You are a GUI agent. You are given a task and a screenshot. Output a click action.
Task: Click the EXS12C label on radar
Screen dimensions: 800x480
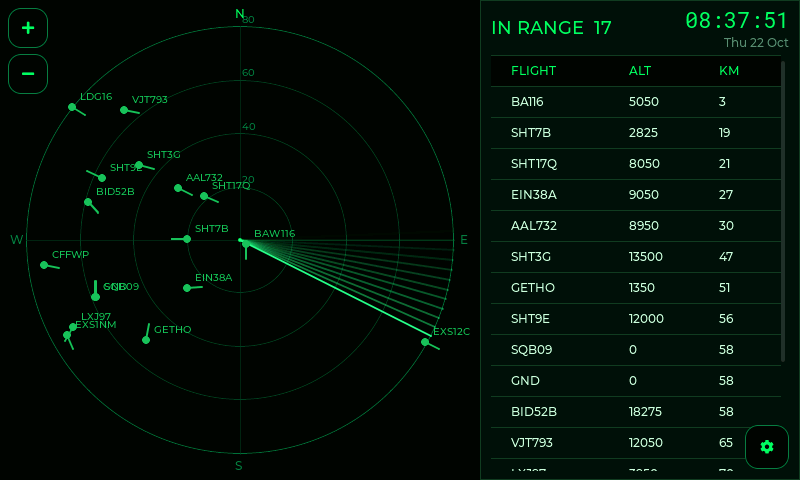point(451,332)
